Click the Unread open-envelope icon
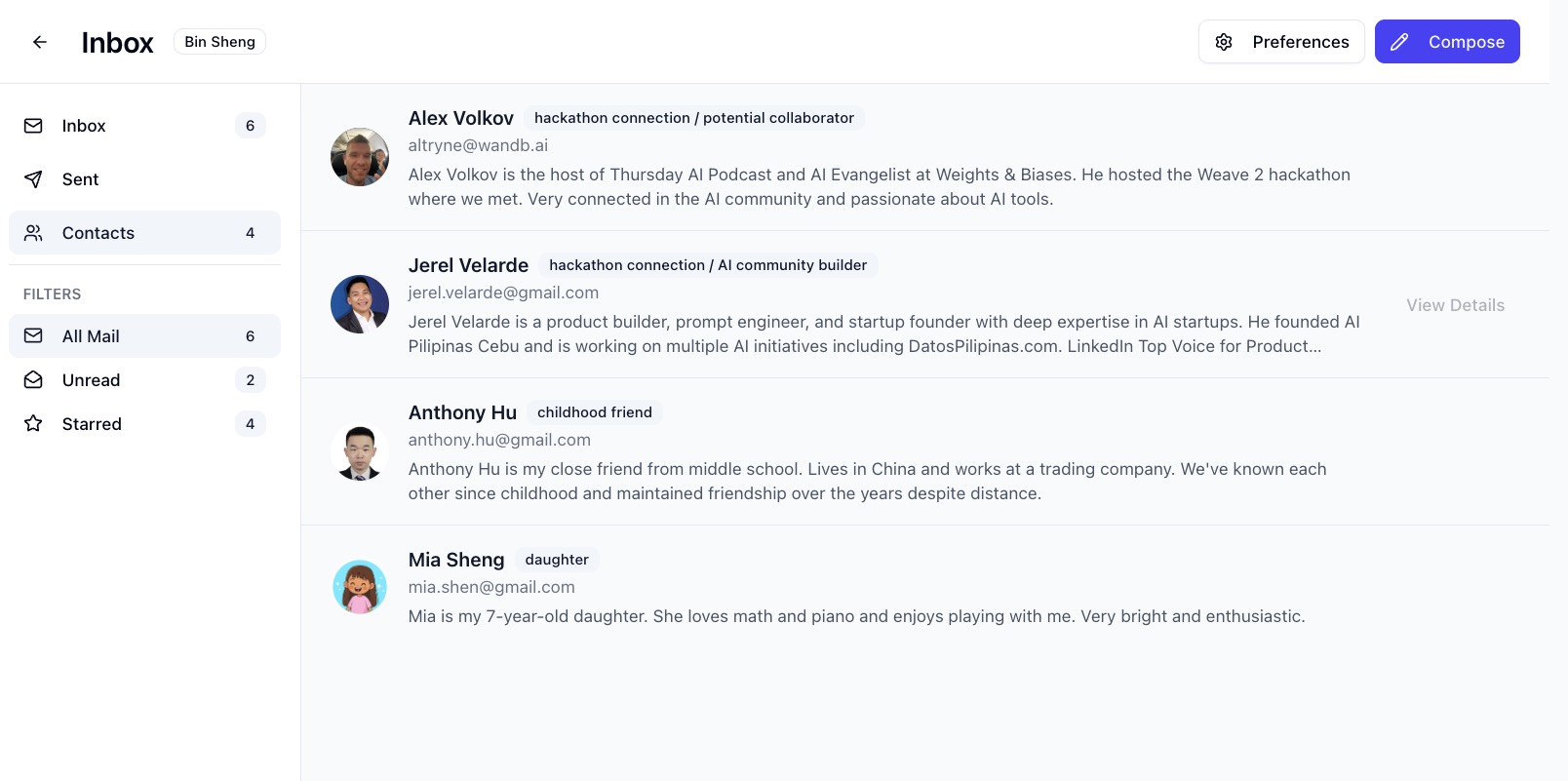Viewport: 1568px width, 781px height. coord(33,380)
